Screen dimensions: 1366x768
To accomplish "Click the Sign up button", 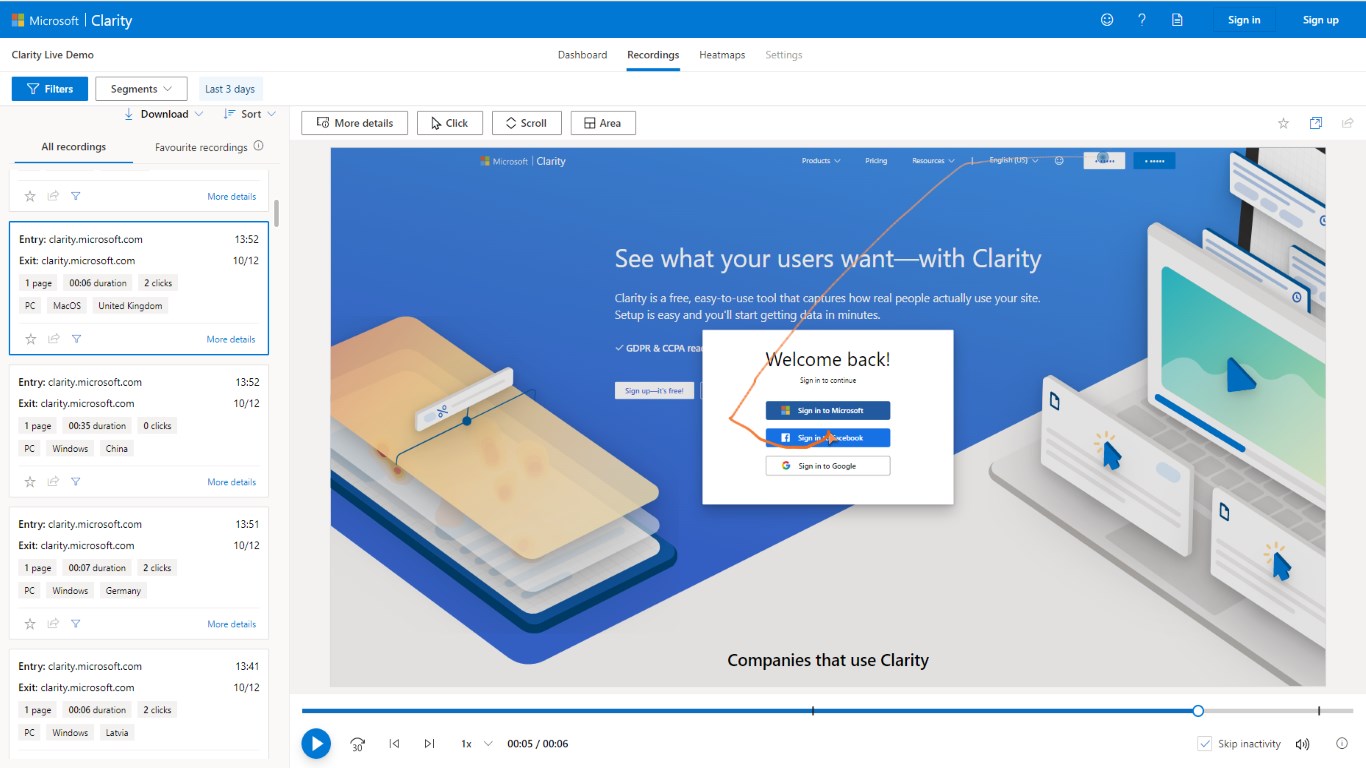I will [1320, 20].
